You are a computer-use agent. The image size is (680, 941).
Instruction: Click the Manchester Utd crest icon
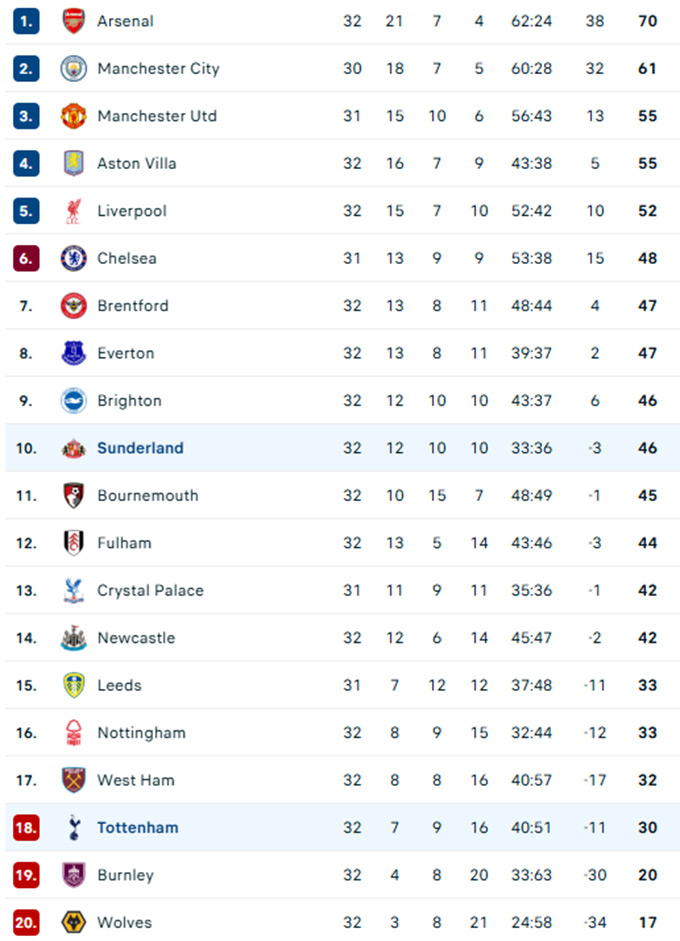pyautogui.click(x=74, y=116)
